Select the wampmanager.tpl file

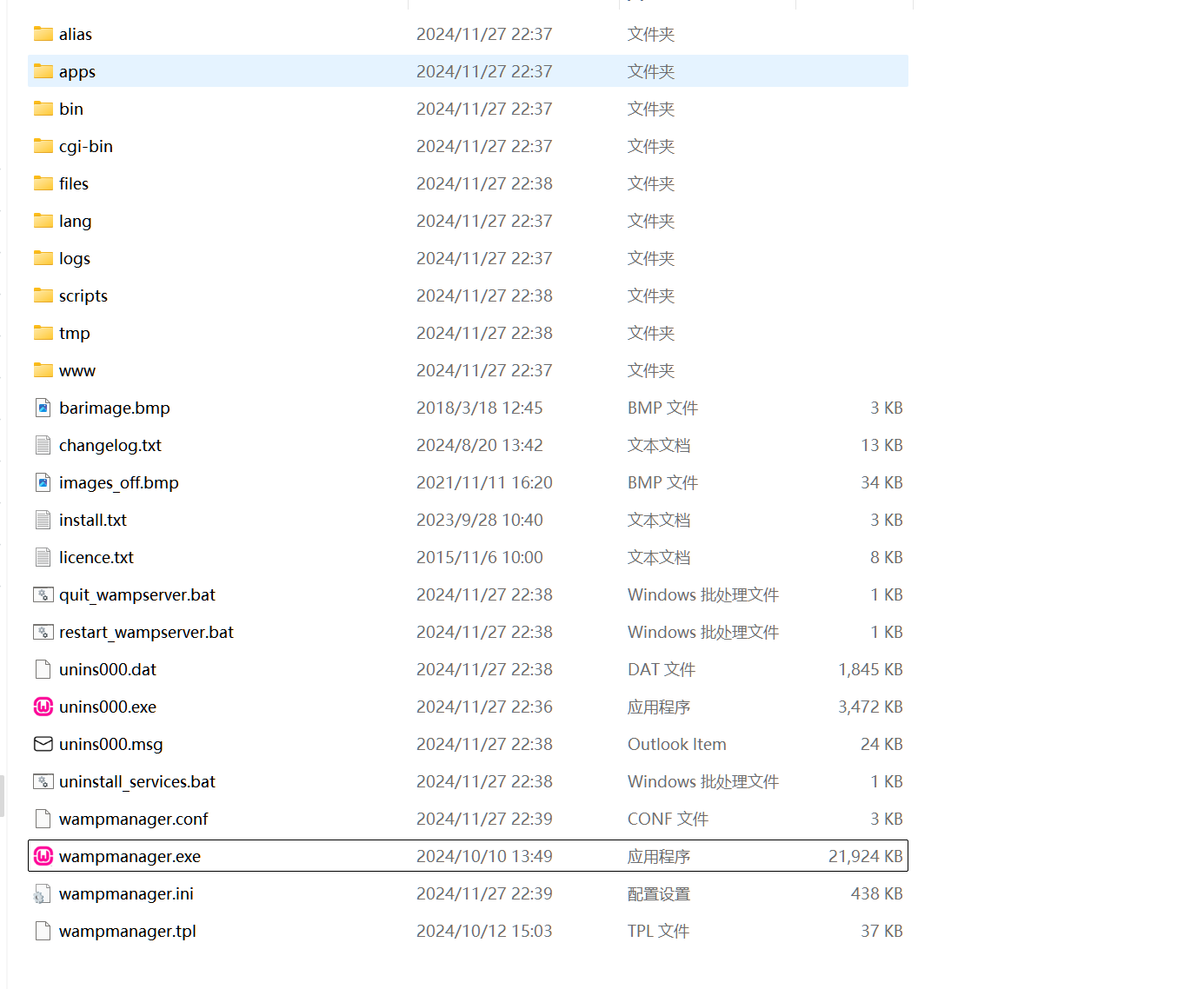(128, 931)
